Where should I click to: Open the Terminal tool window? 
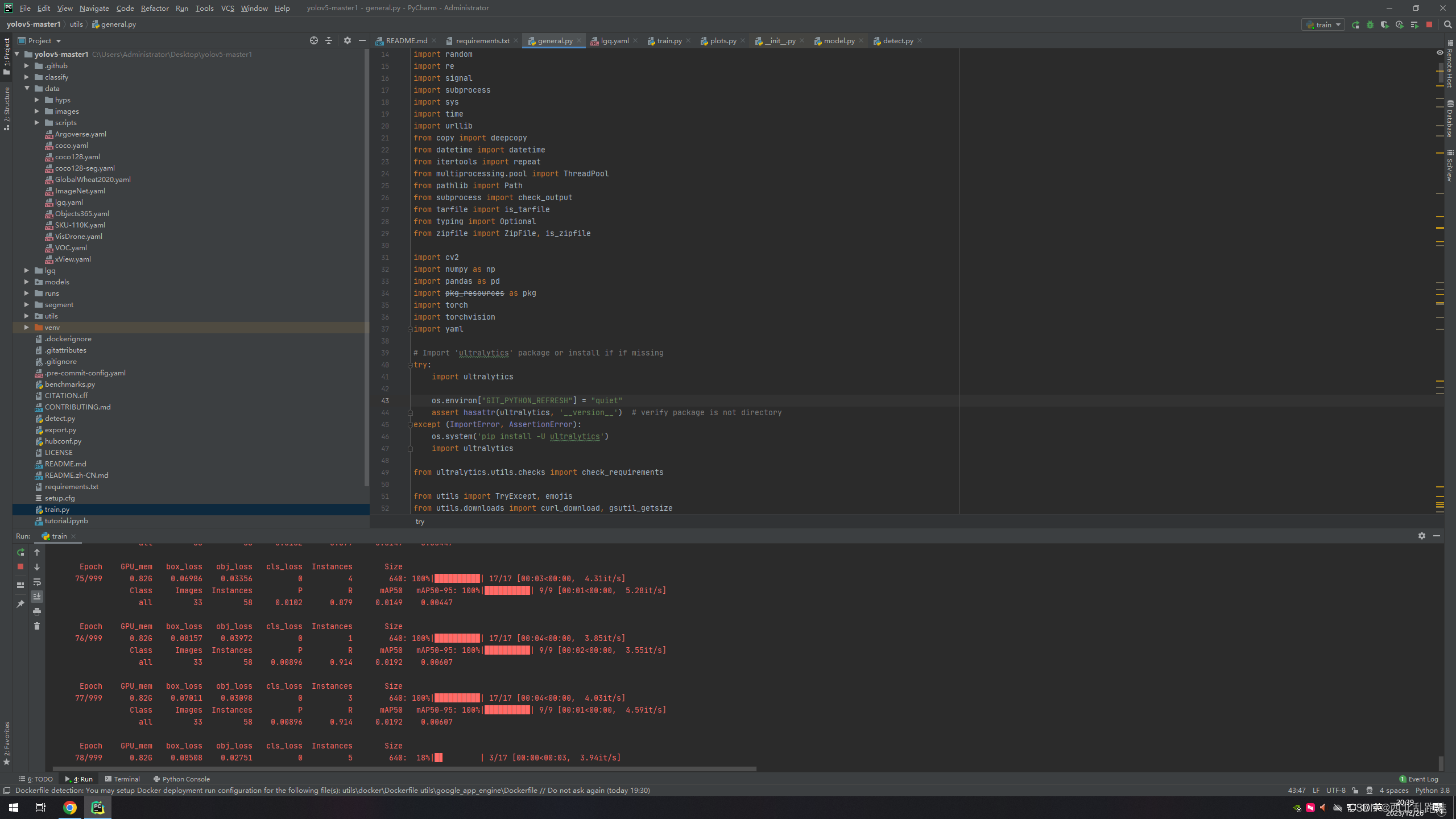[122, 779]
